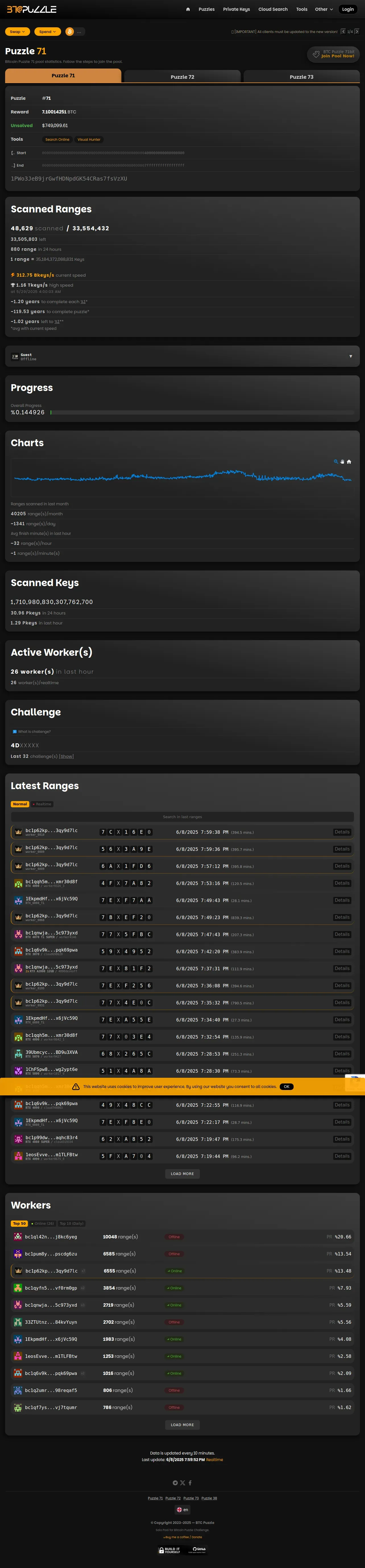Click the Login button
The width and height of the screenshot is (365, 1568).
click(x=347, y=9)
